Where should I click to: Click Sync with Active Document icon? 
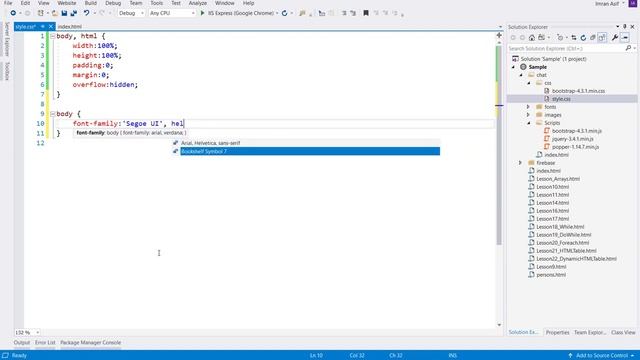[x=573, y=38]
